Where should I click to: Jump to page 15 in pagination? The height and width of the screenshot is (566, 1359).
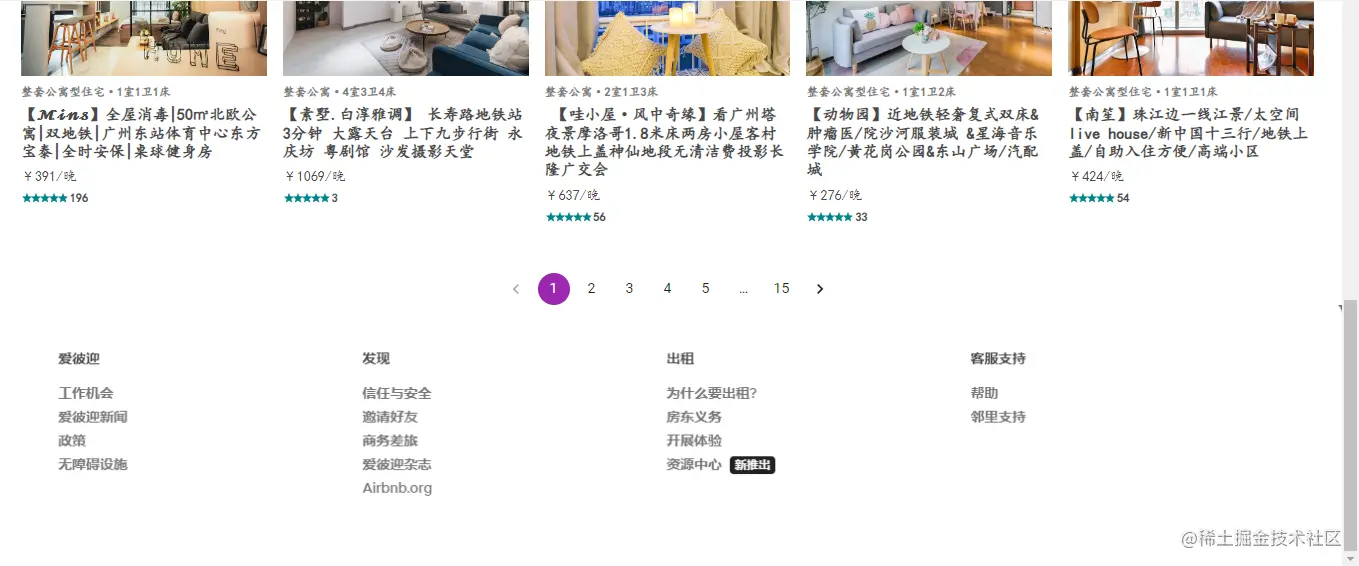[781, 289]
